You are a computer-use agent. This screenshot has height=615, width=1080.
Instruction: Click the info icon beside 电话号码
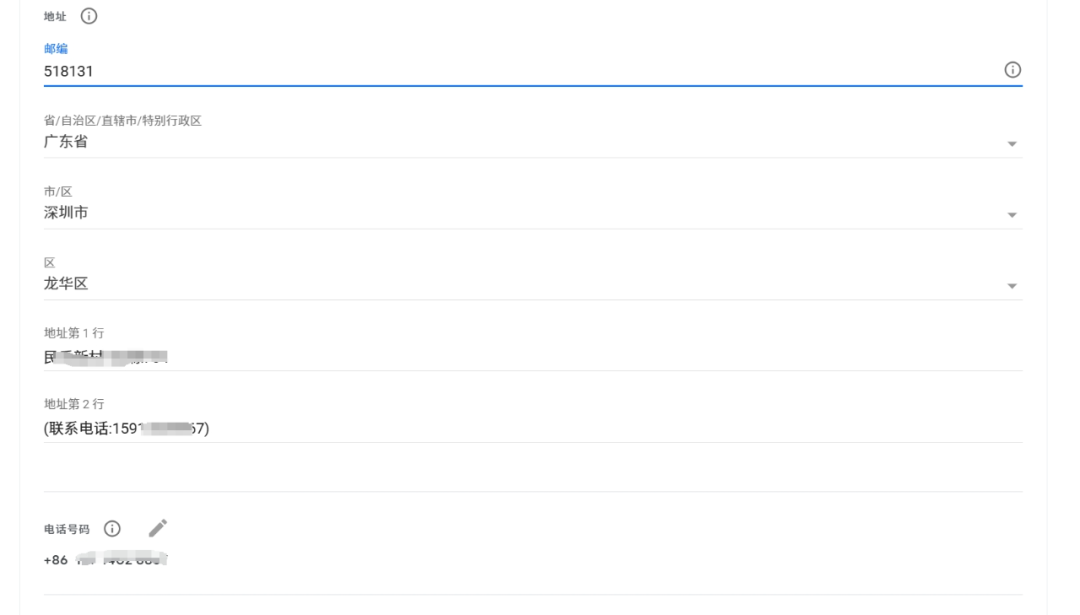click(113, 529)
